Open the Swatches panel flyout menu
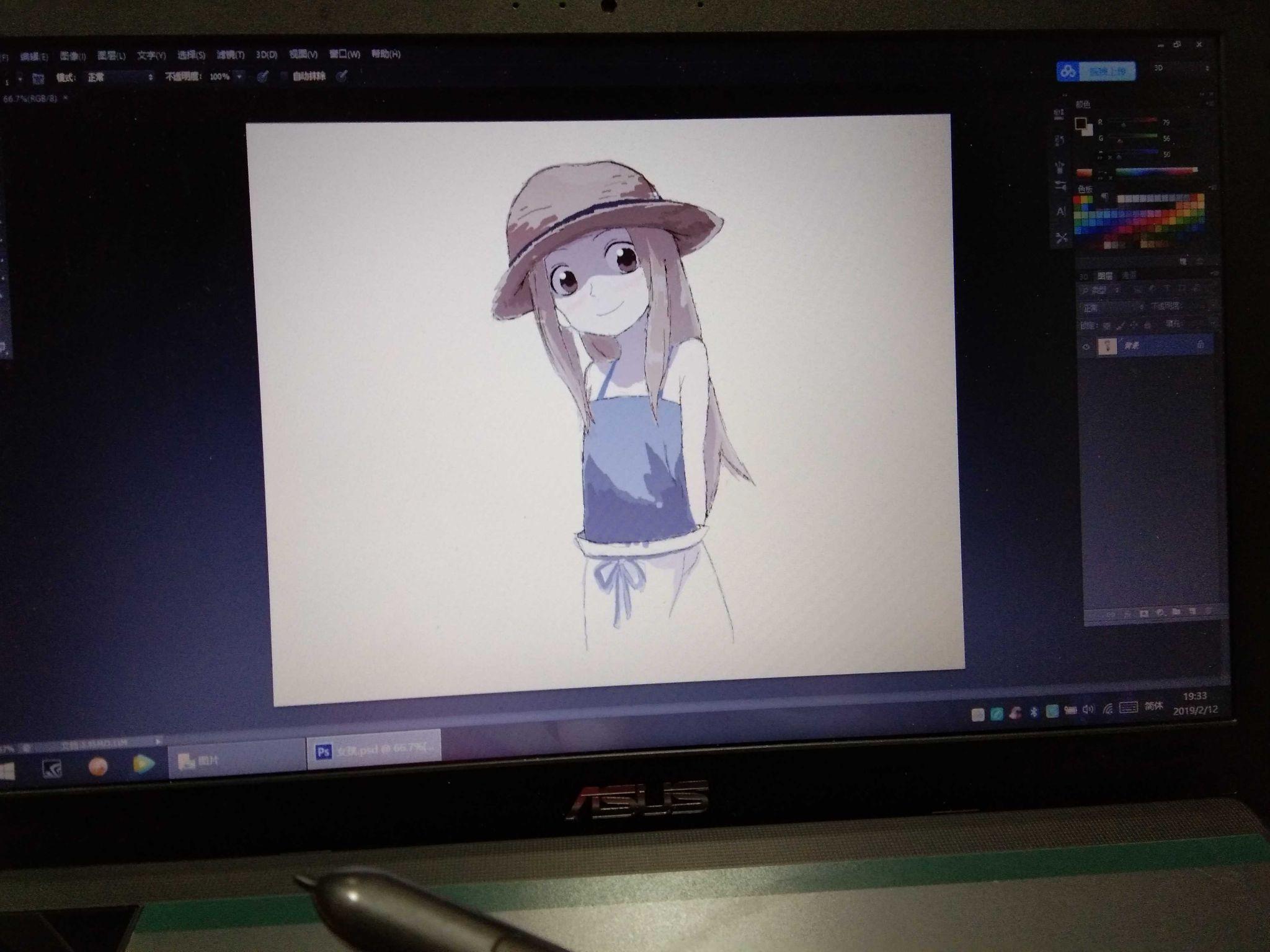The image size is (1270, 952). pos(1213,187)
